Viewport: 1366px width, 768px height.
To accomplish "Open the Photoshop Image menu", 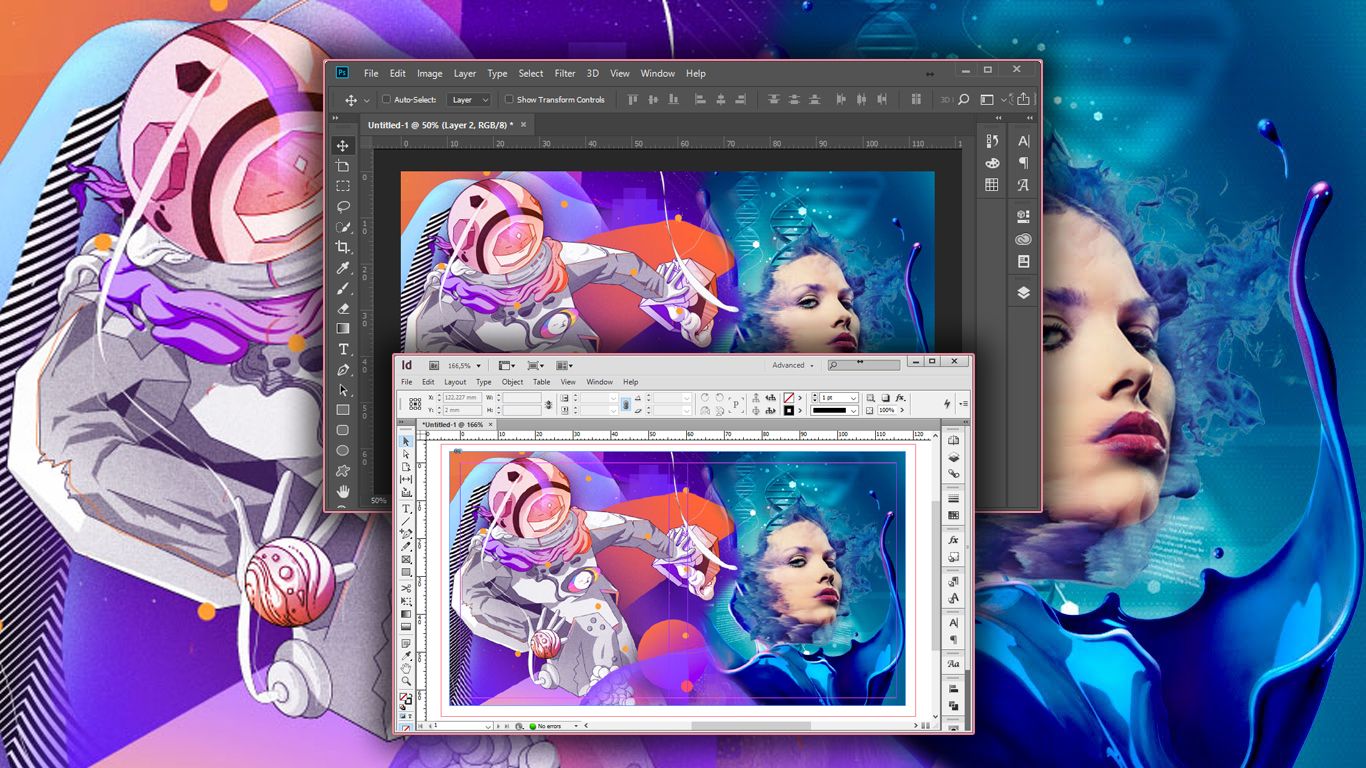I will tap(430, 73).
